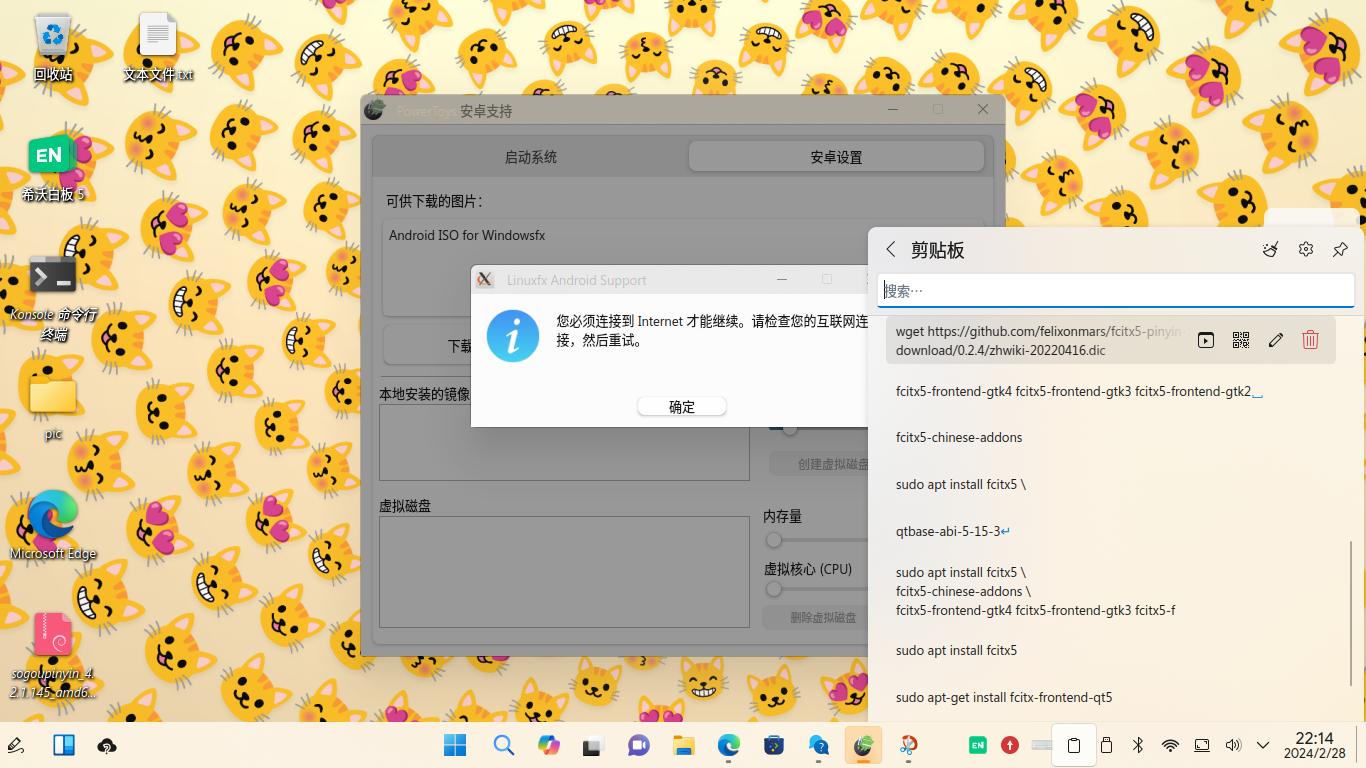Delete the wget clipboard entry
Image resolution: width=1366 pixels, height=768 pixels.
coord(1310,340)
